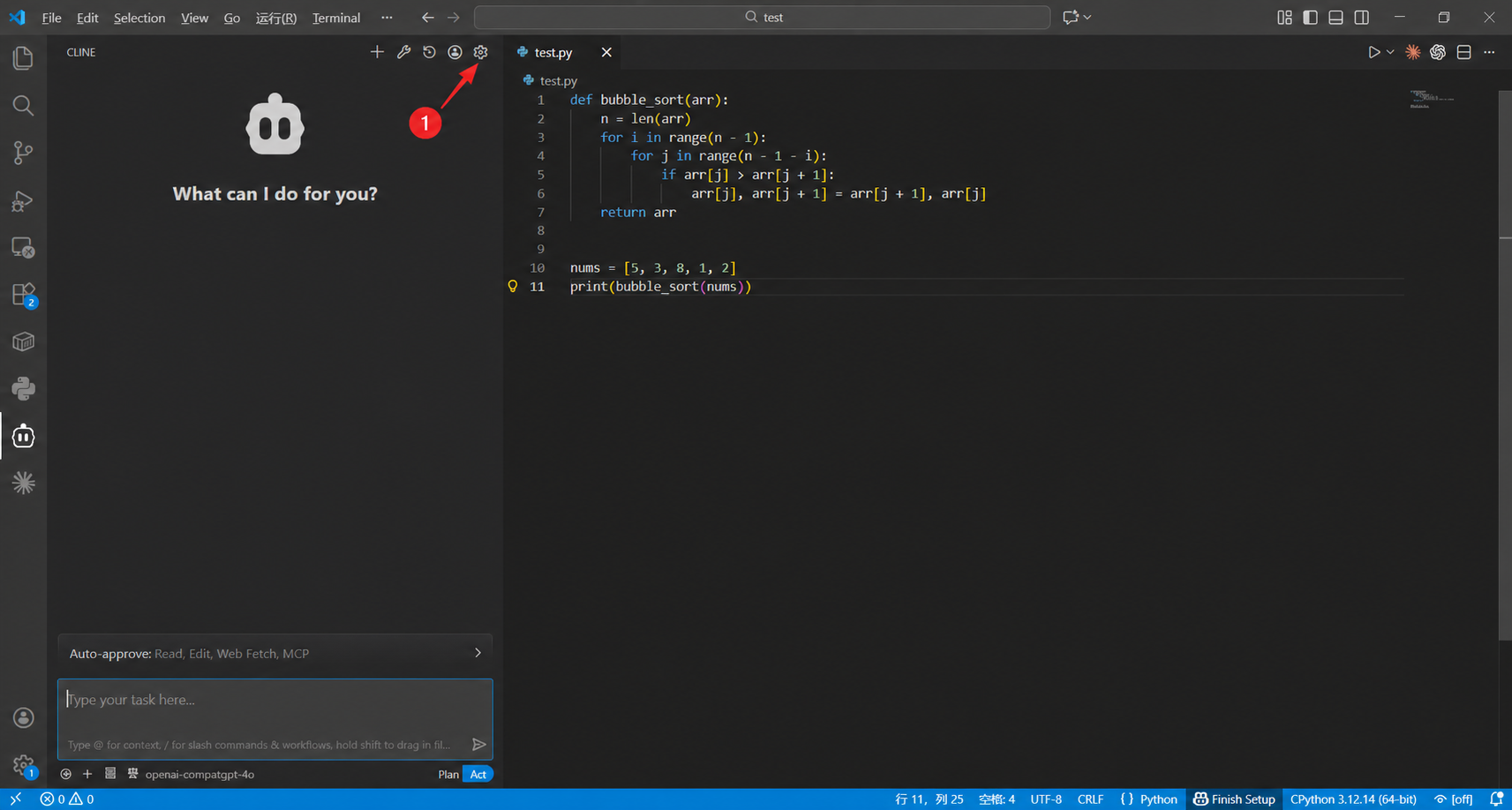Toggle the secondary side bar visibility

pos(1362,18)
